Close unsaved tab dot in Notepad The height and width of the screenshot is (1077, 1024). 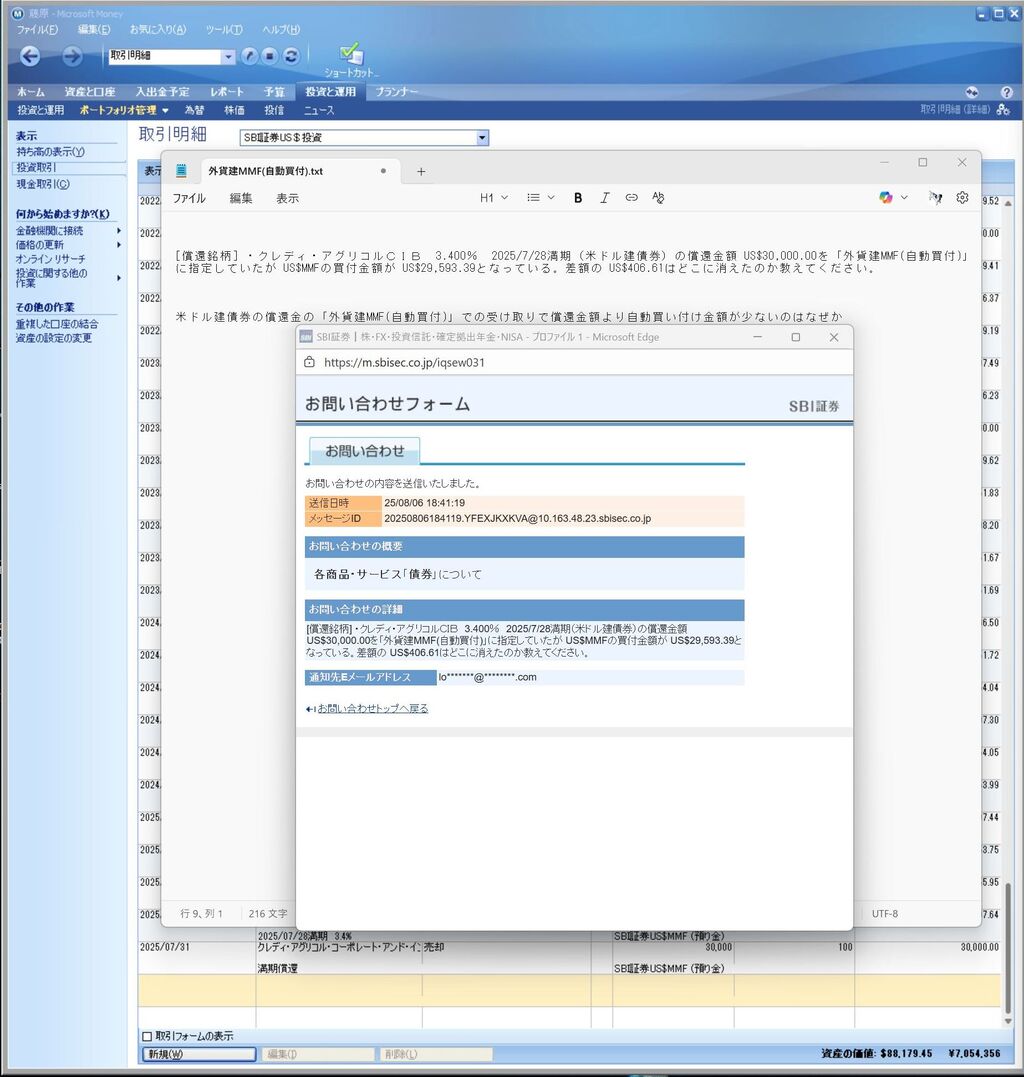(x=383, y=171)
